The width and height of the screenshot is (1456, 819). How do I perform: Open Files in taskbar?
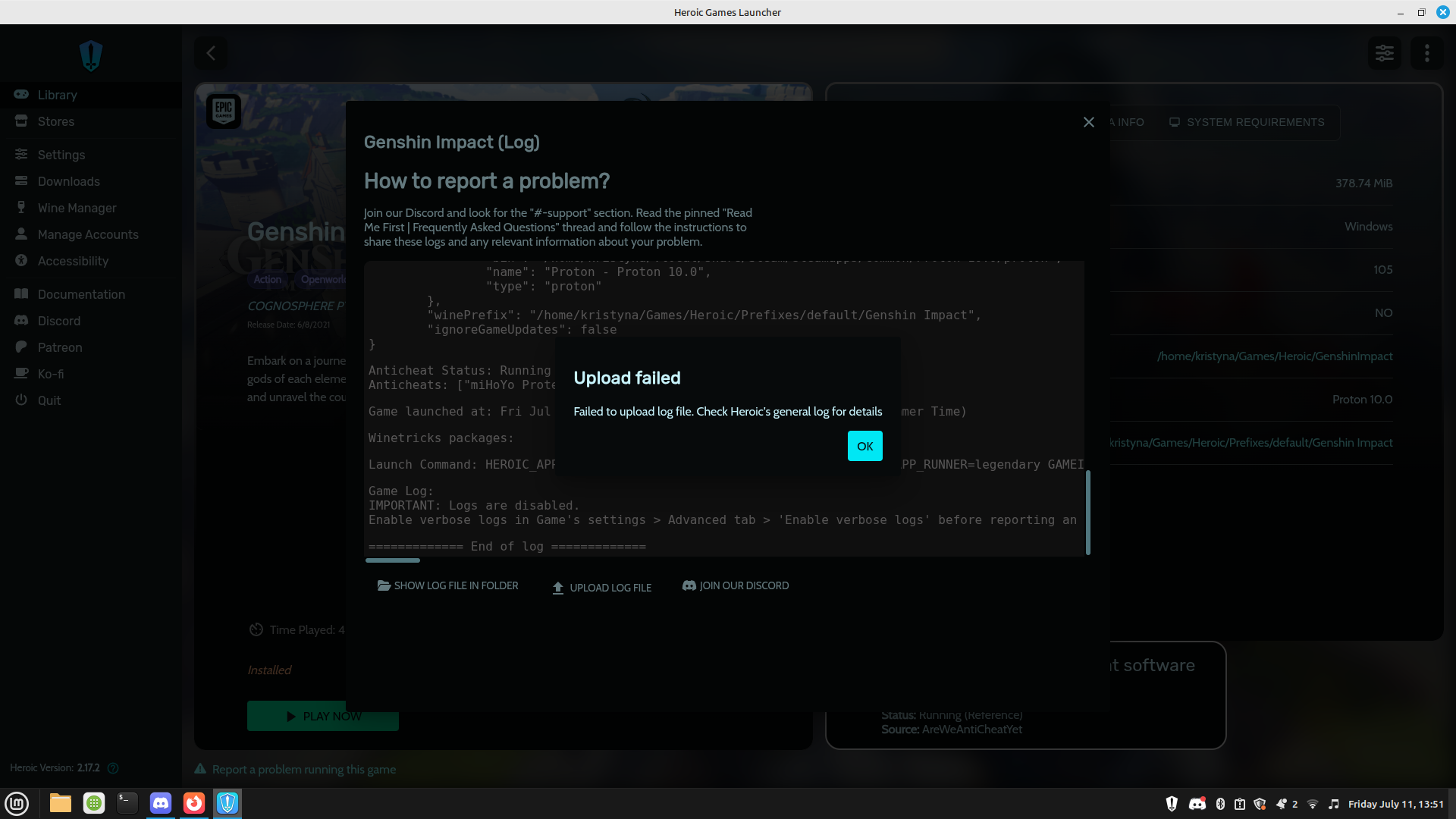click(x=61, y=803)
